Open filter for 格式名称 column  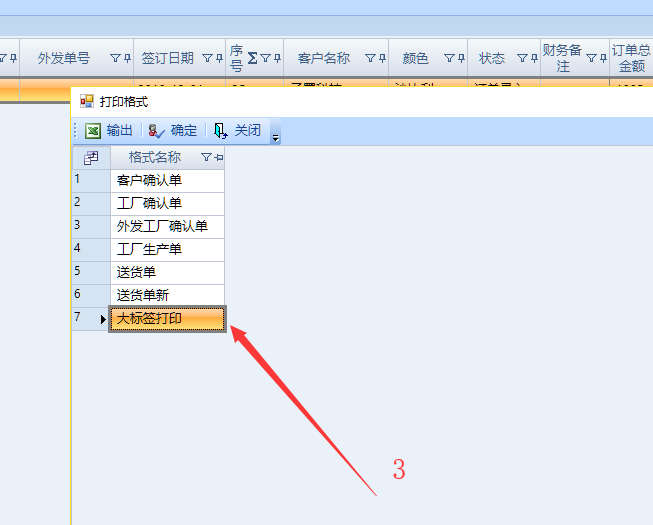(206, 158)
